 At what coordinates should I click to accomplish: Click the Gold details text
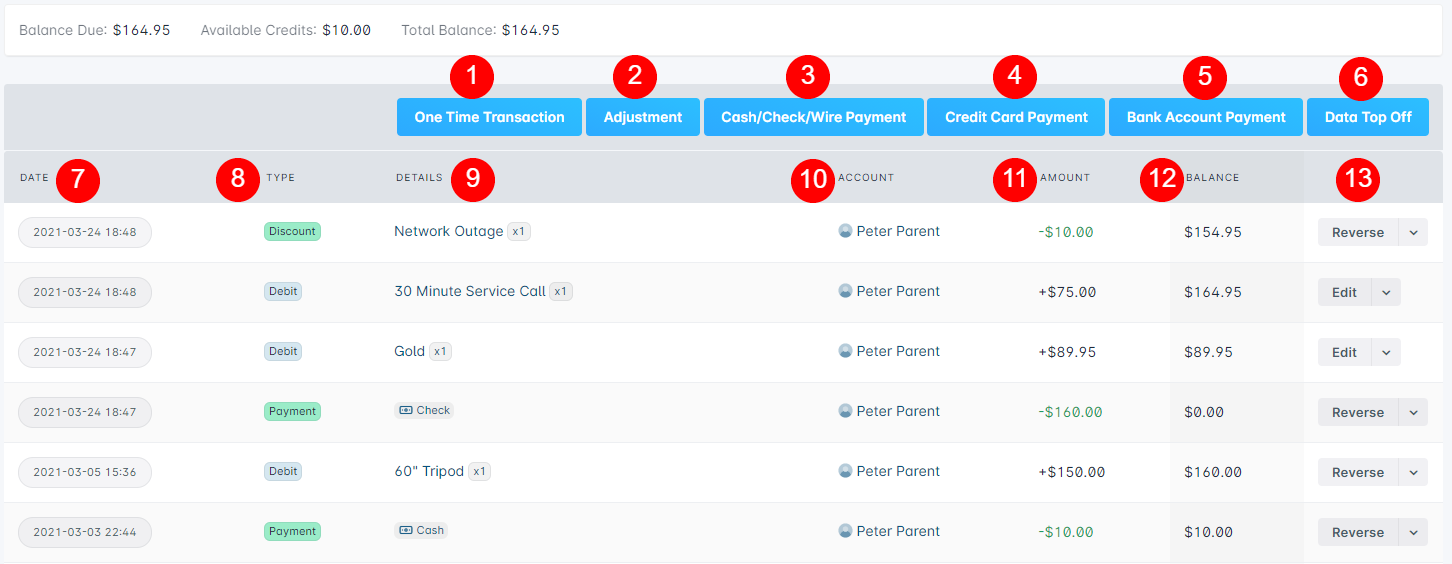point(410,351)
